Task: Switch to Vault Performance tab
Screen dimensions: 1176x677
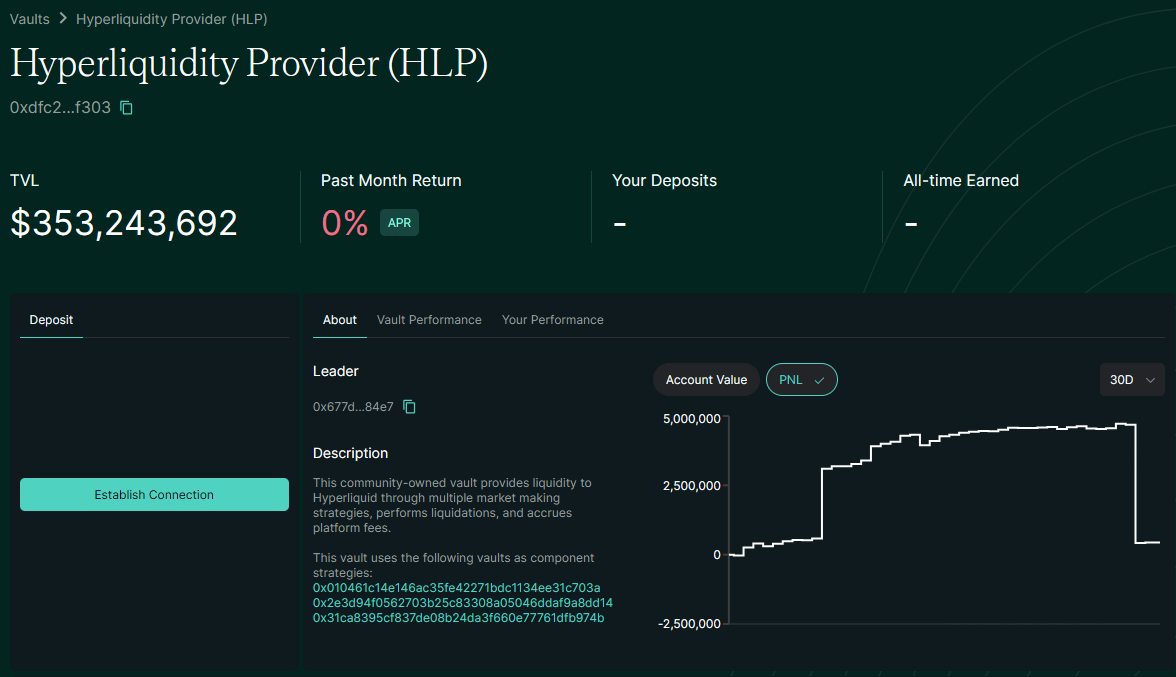Action: click(x=429, y=320)
